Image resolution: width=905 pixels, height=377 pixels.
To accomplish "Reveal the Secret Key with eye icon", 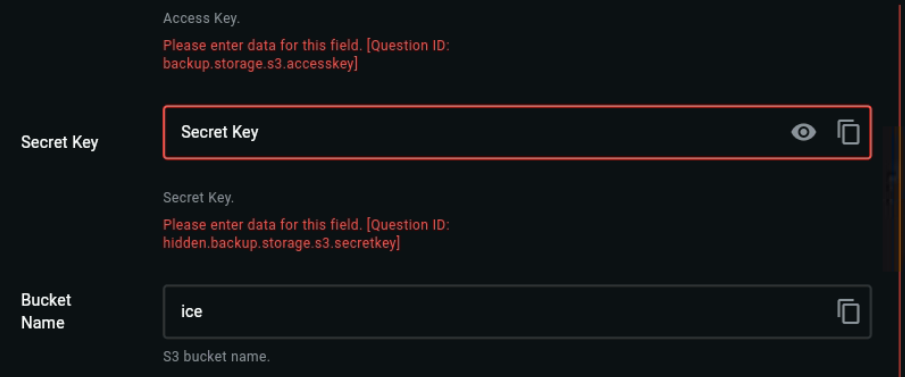I will (803, 132).
